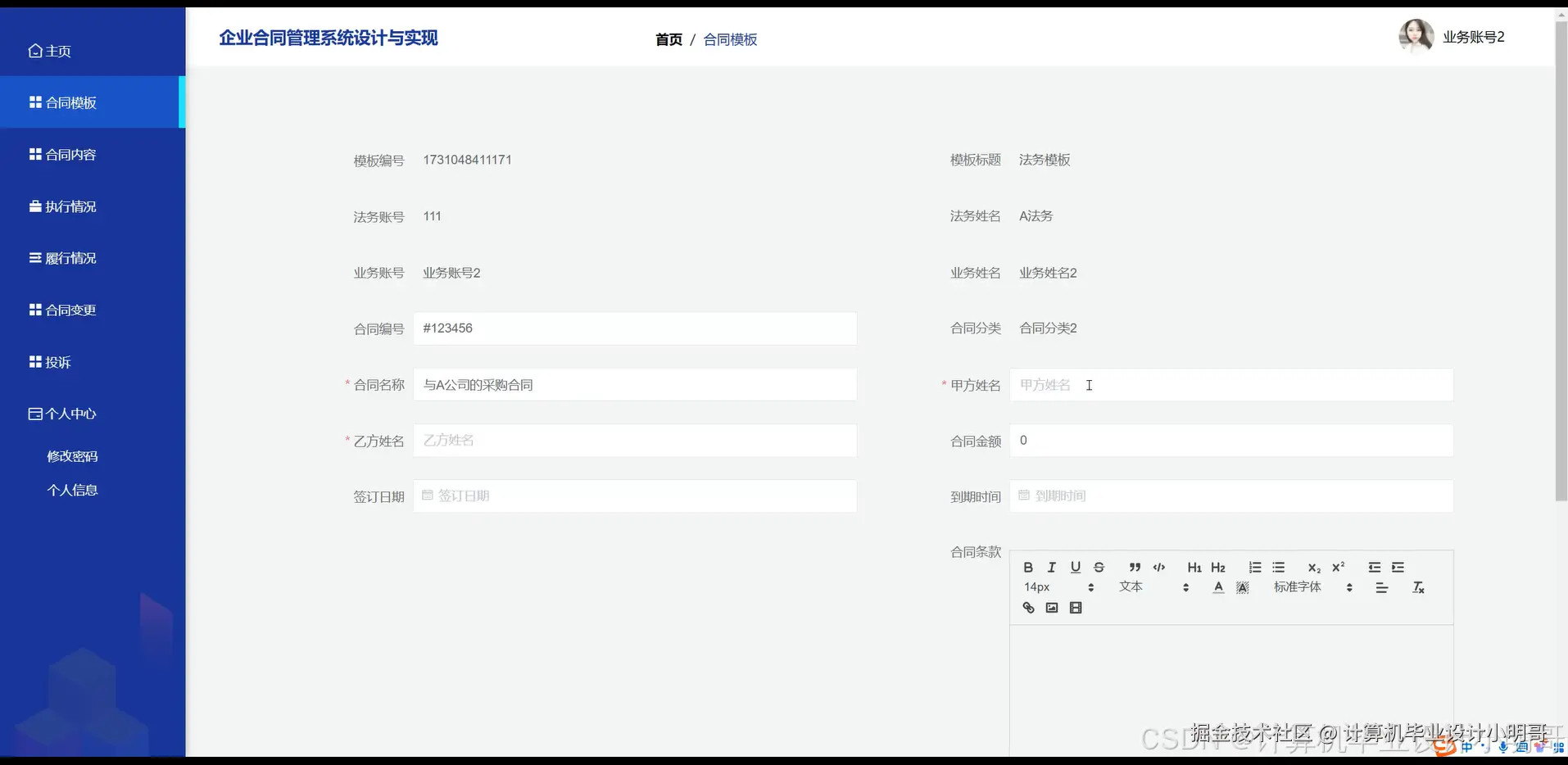Apply superscript formatting
Screen dimensions: 1568x765
(1338, 567)
